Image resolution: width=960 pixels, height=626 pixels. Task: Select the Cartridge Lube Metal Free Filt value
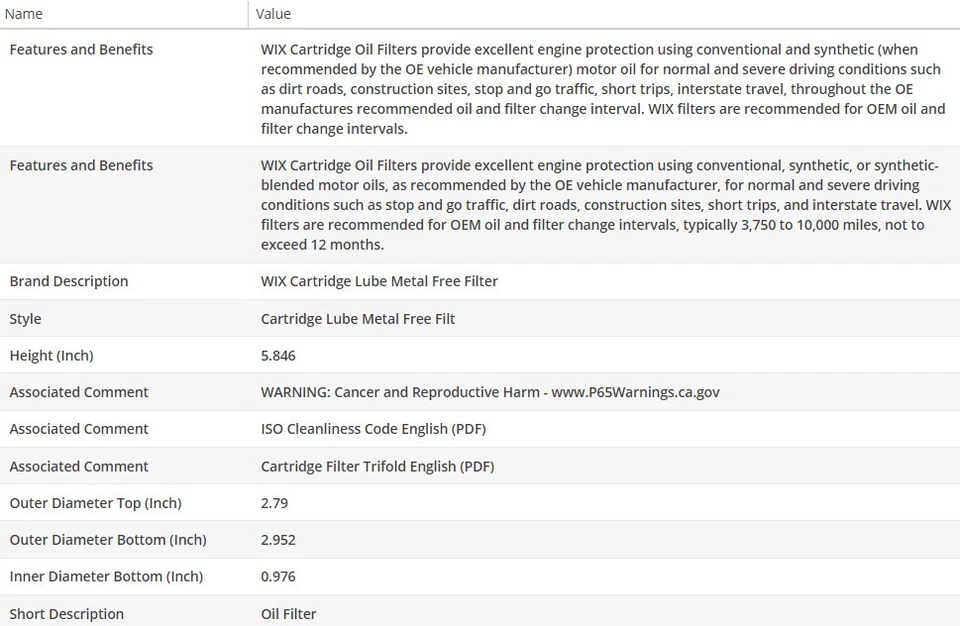pyautogui.click(x=358, y=319)
